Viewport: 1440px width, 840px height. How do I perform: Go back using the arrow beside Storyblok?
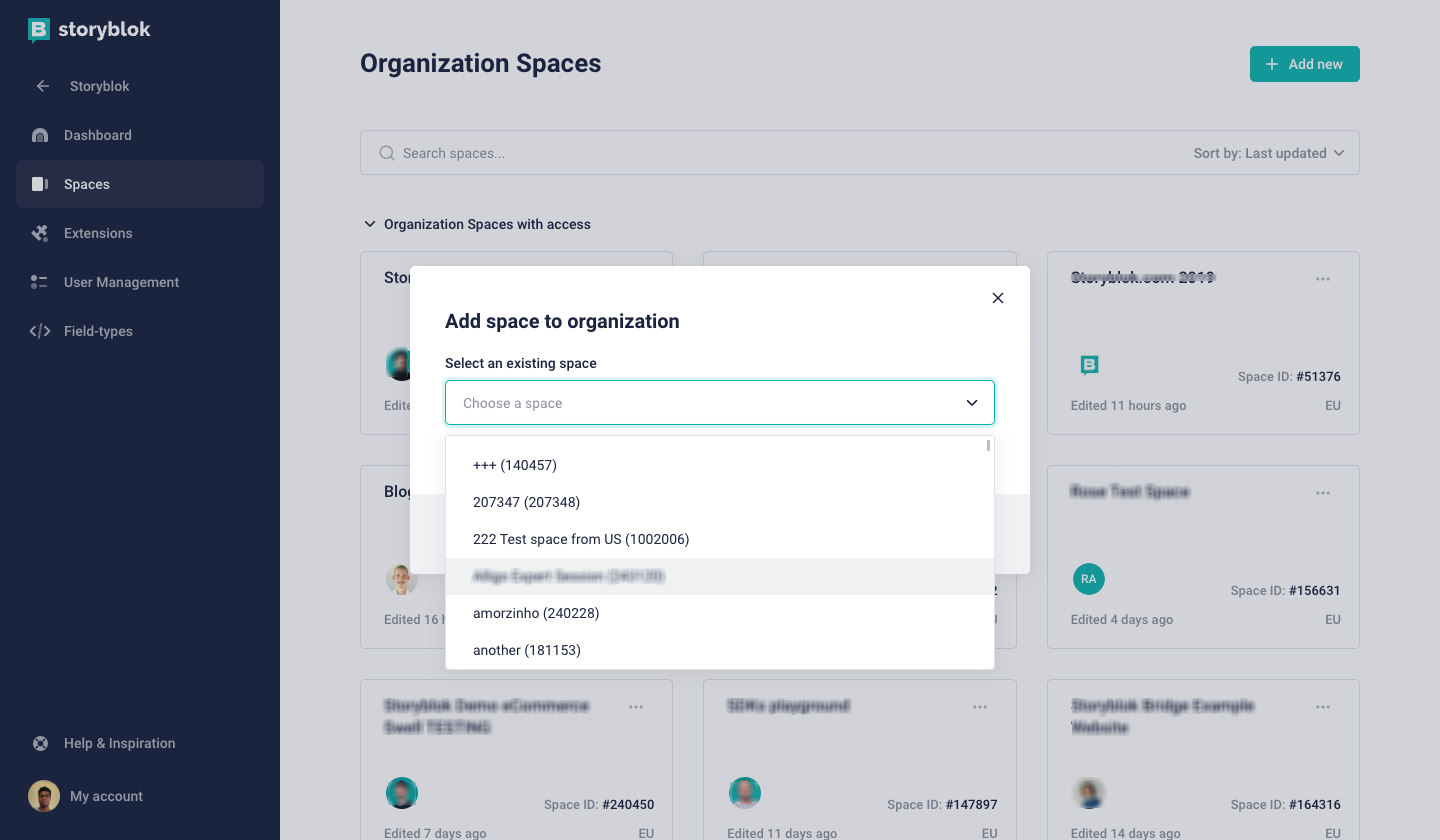coord(43,86)
